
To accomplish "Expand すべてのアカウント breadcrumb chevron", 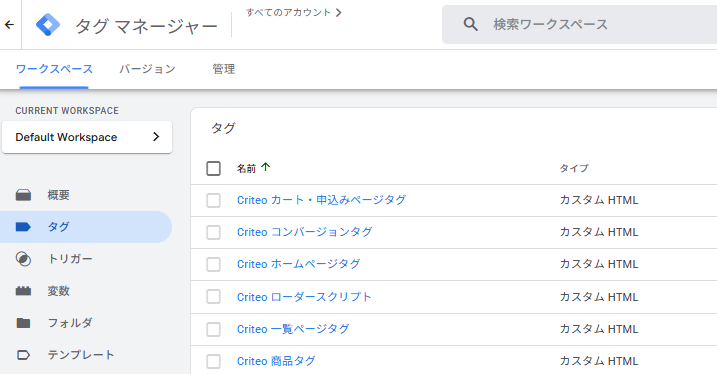I will pos(338,12).
